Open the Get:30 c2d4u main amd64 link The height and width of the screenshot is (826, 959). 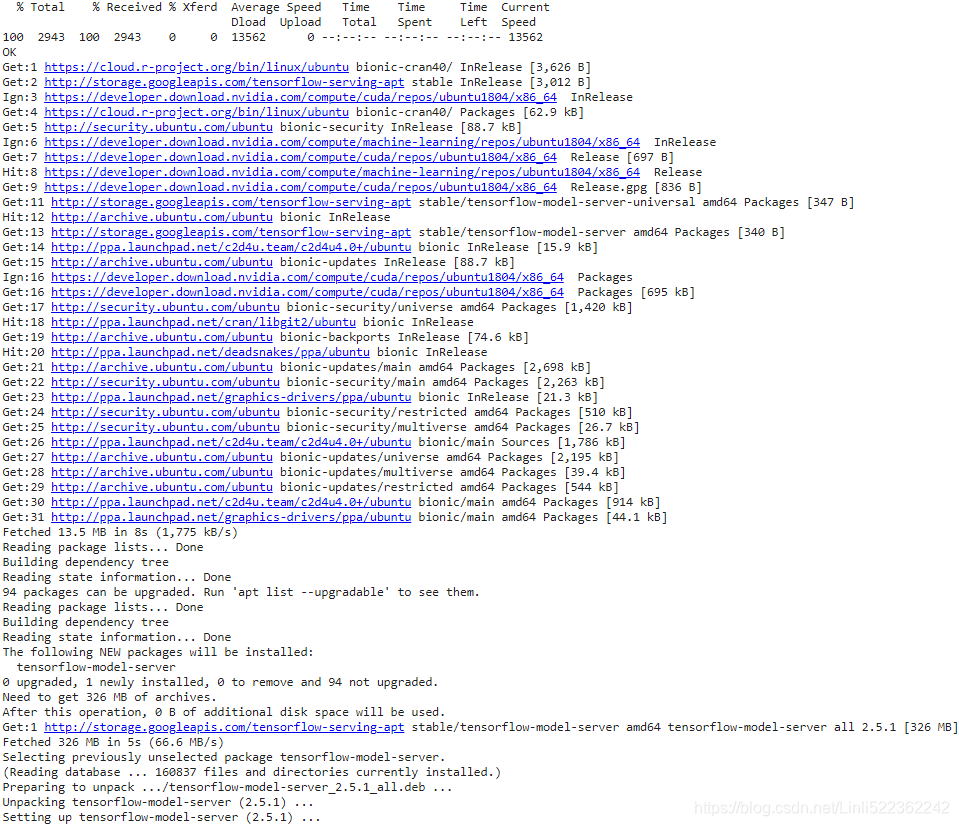click(x=231, y=501)
